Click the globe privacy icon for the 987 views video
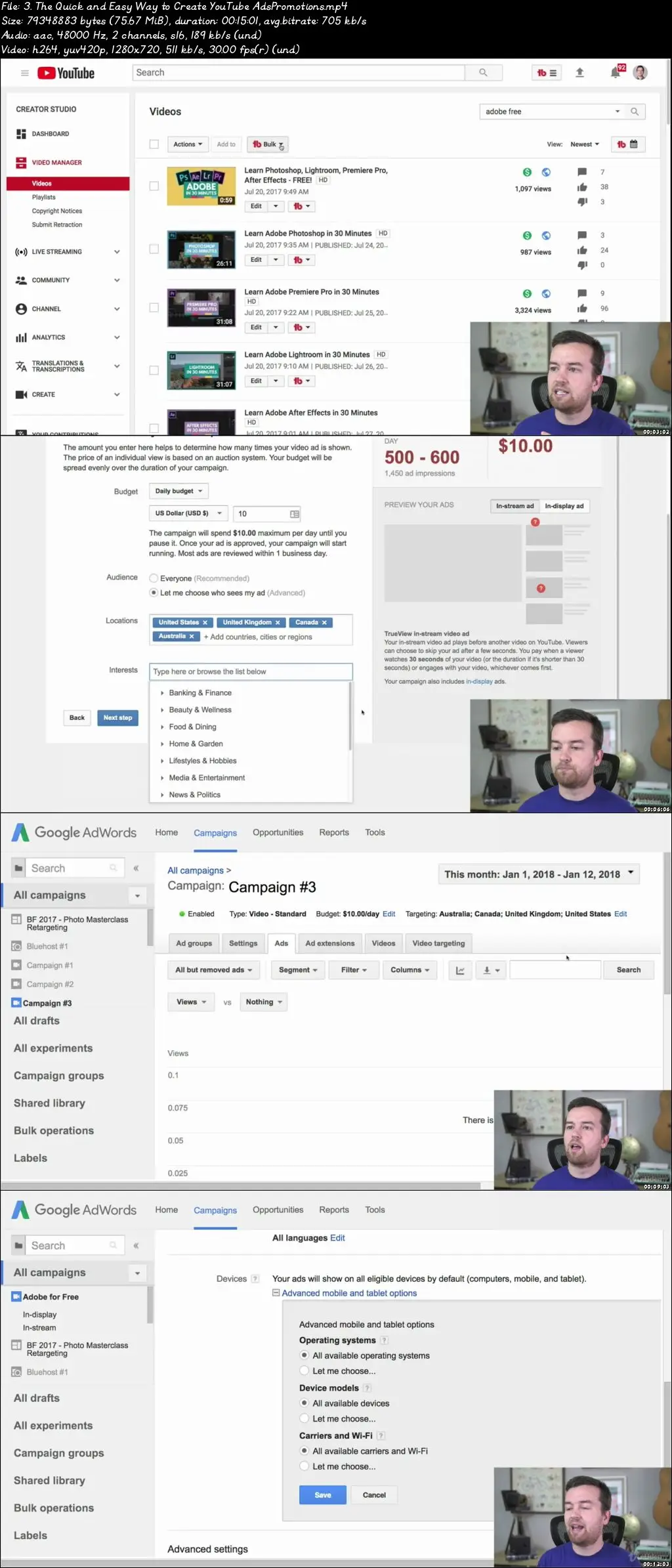672x1568 pixels. coord(546,236)
